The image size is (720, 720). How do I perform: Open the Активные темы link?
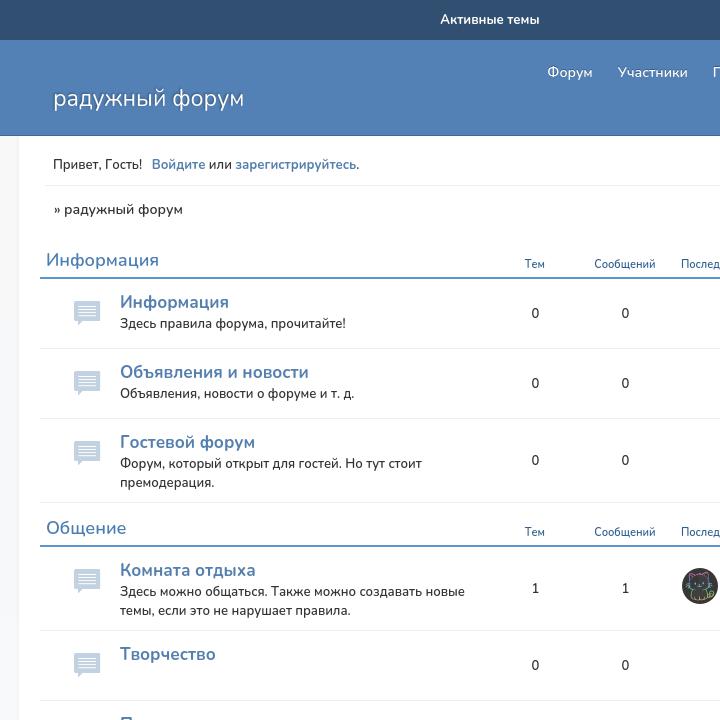489,19
